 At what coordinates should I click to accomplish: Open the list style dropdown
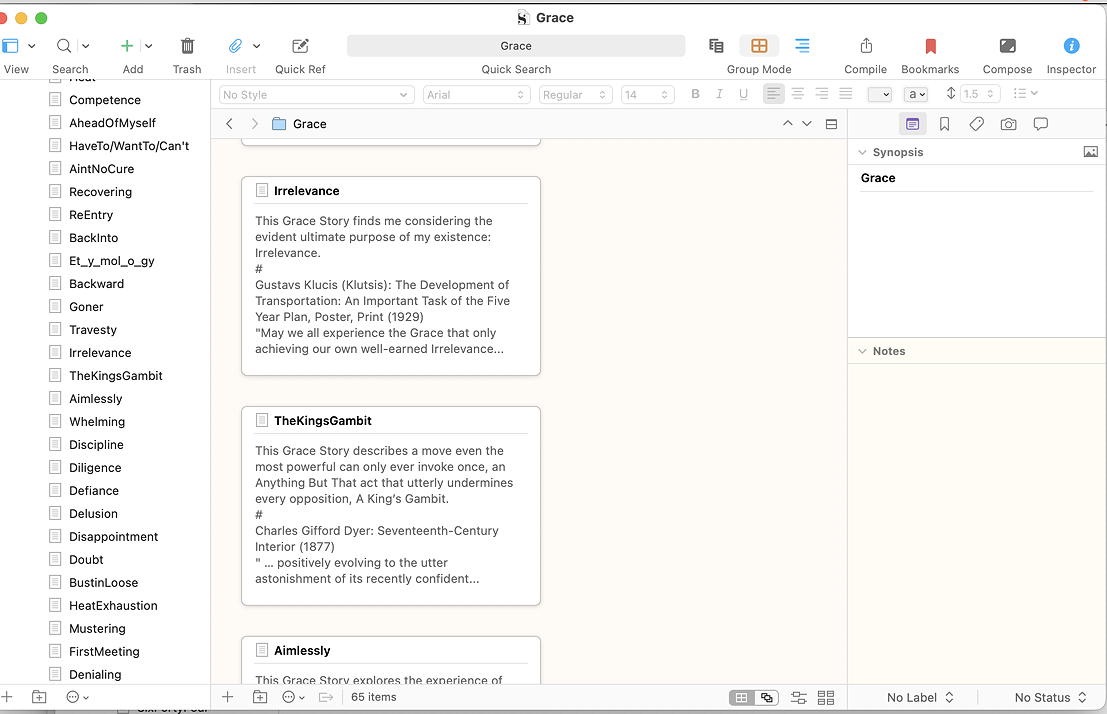coord(1025,93)
